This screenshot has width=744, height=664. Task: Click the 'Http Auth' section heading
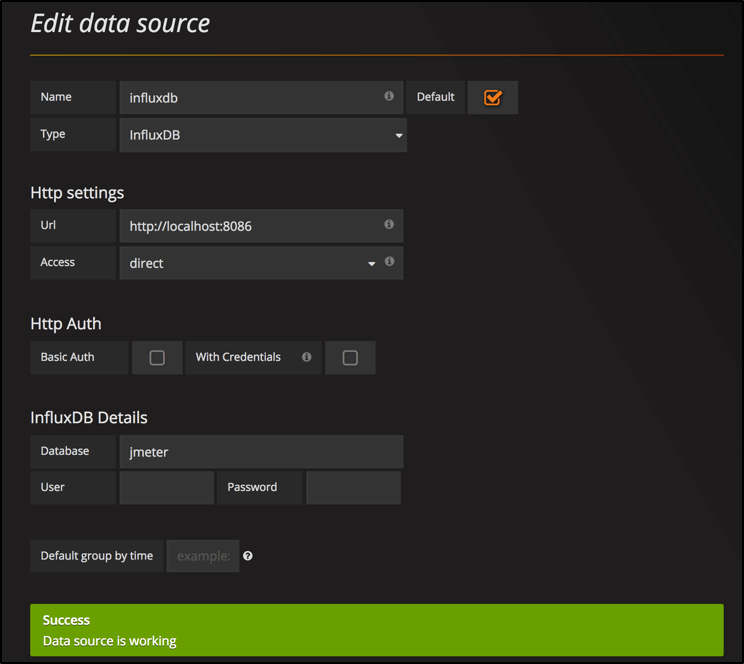point(65,323)
